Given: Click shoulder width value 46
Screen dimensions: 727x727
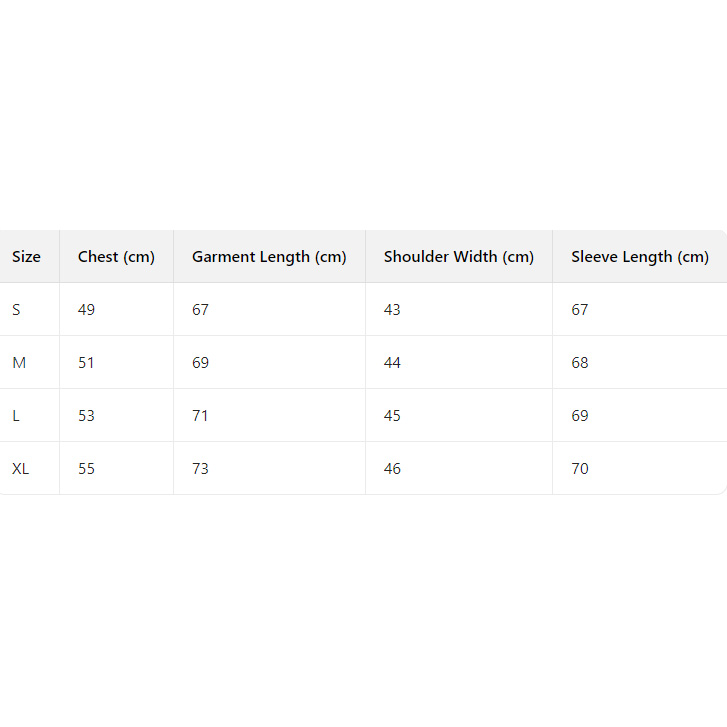Looking at the screenshot, I should tap(392, 469).
